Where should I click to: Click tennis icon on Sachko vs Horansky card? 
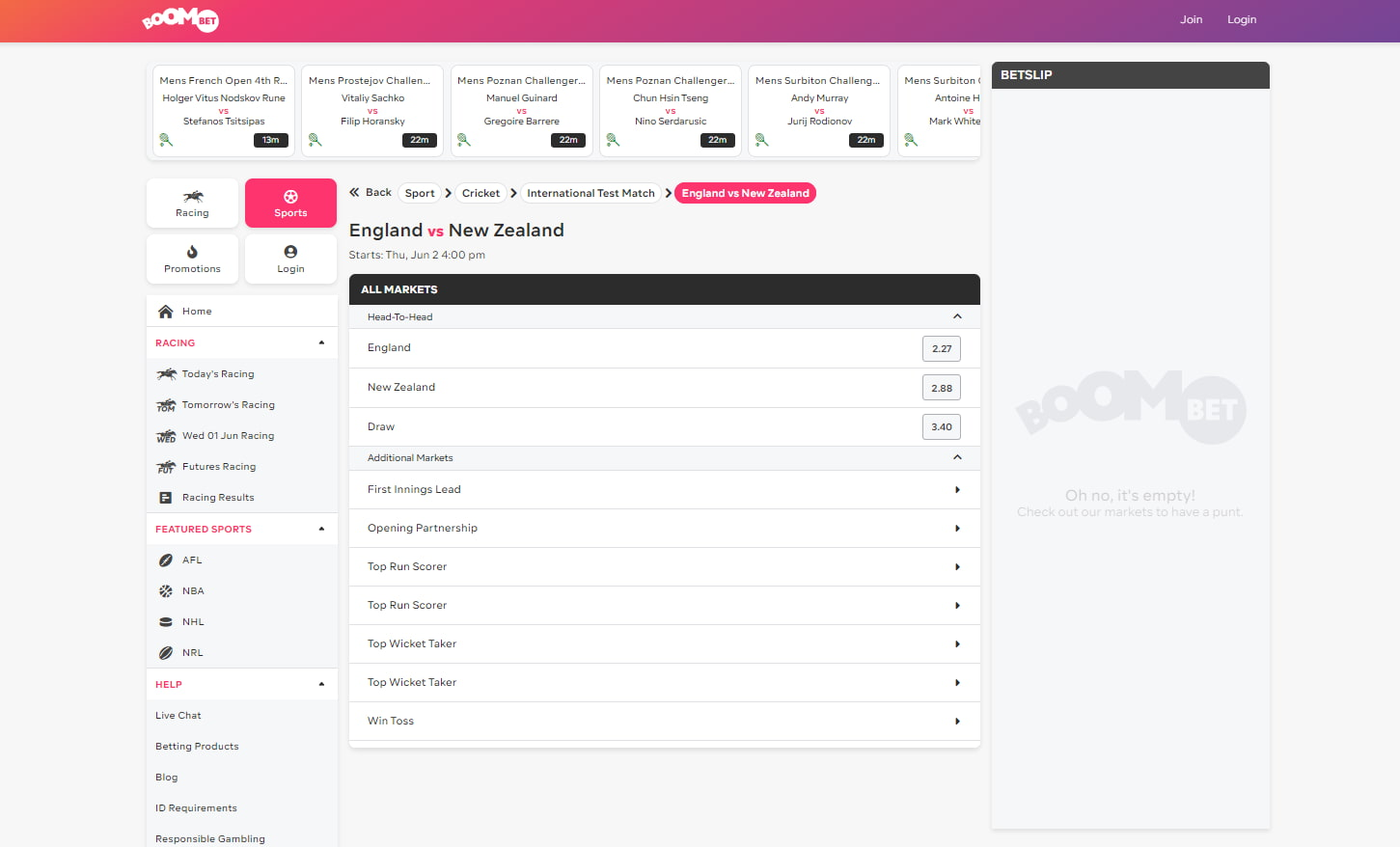point(315,140)
